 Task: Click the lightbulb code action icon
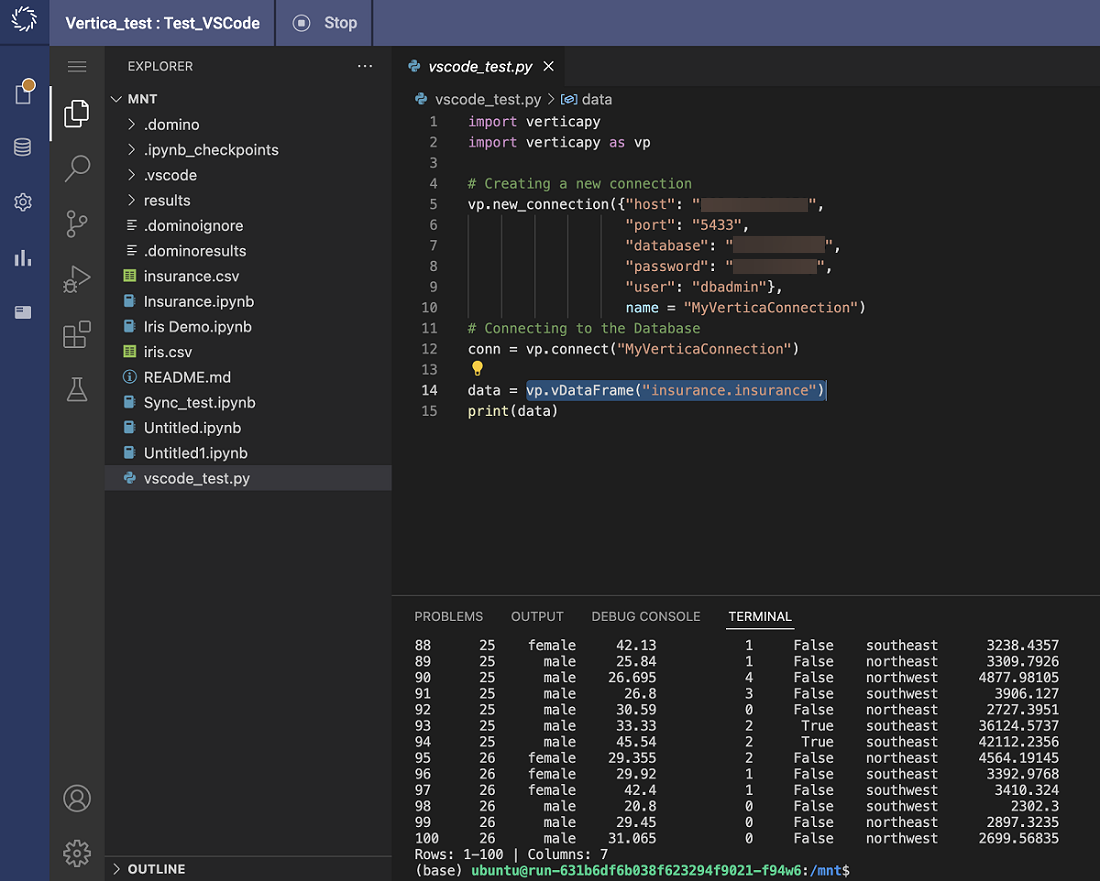coord(477,368)
